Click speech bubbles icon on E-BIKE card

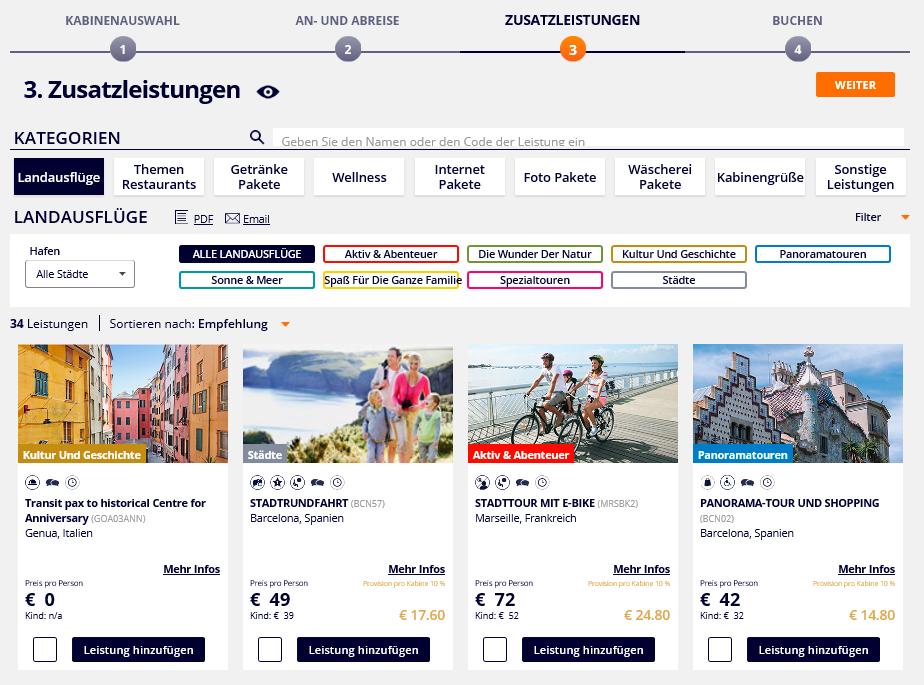click(523, 483)
